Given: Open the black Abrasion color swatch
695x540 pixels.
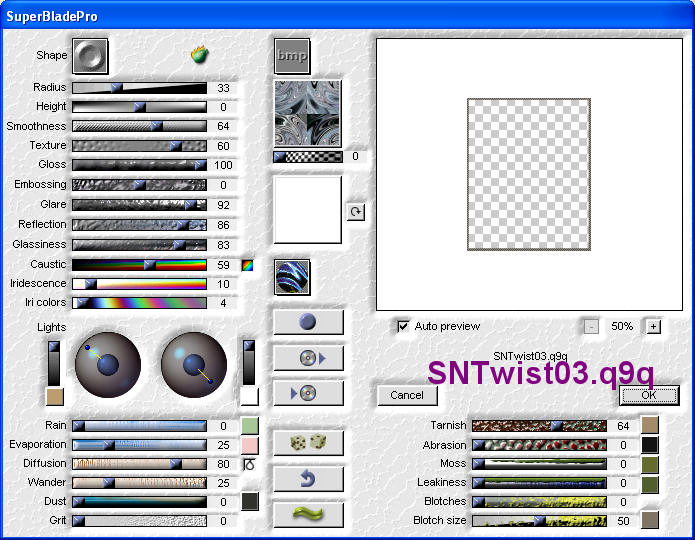Looking at the screenshot, I should click(x=650, y=445).
